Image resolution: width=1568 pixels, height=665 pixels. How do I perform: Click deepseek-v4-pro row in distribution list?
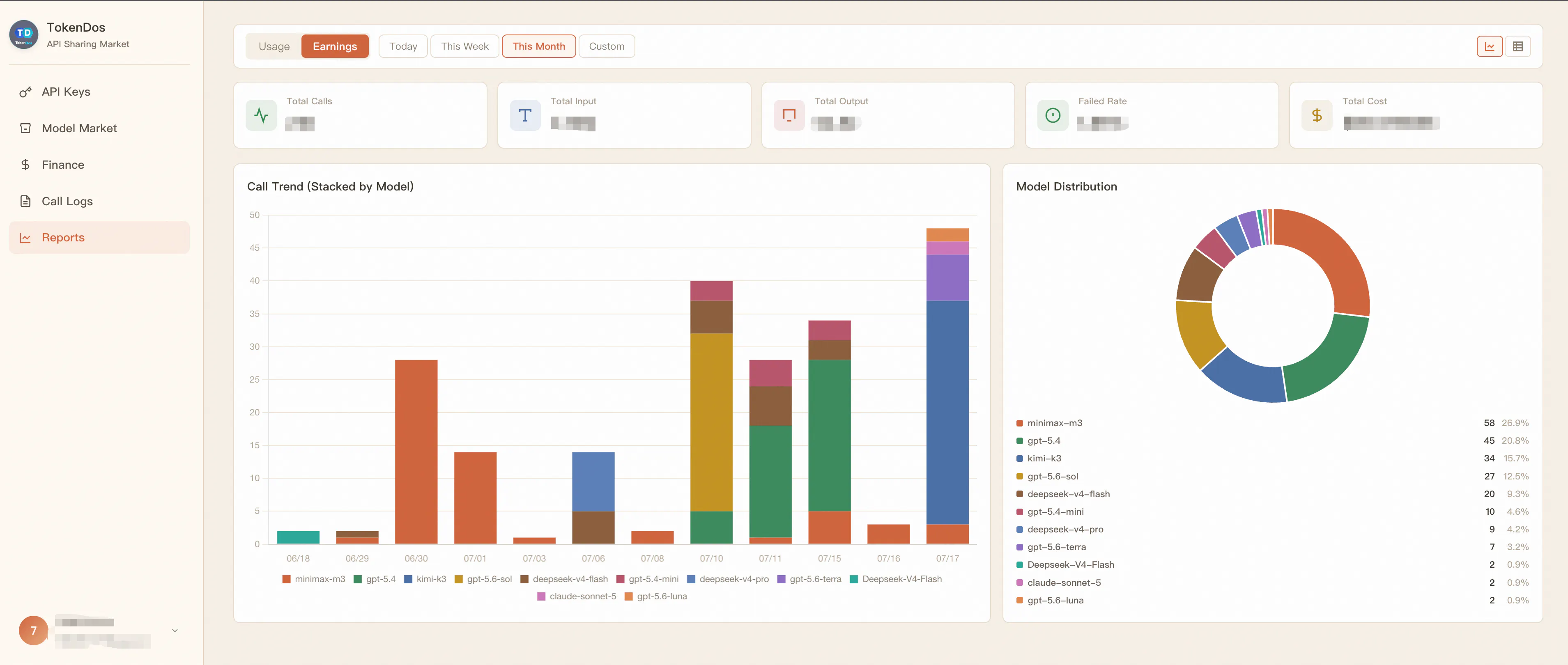coord(1272,529)
